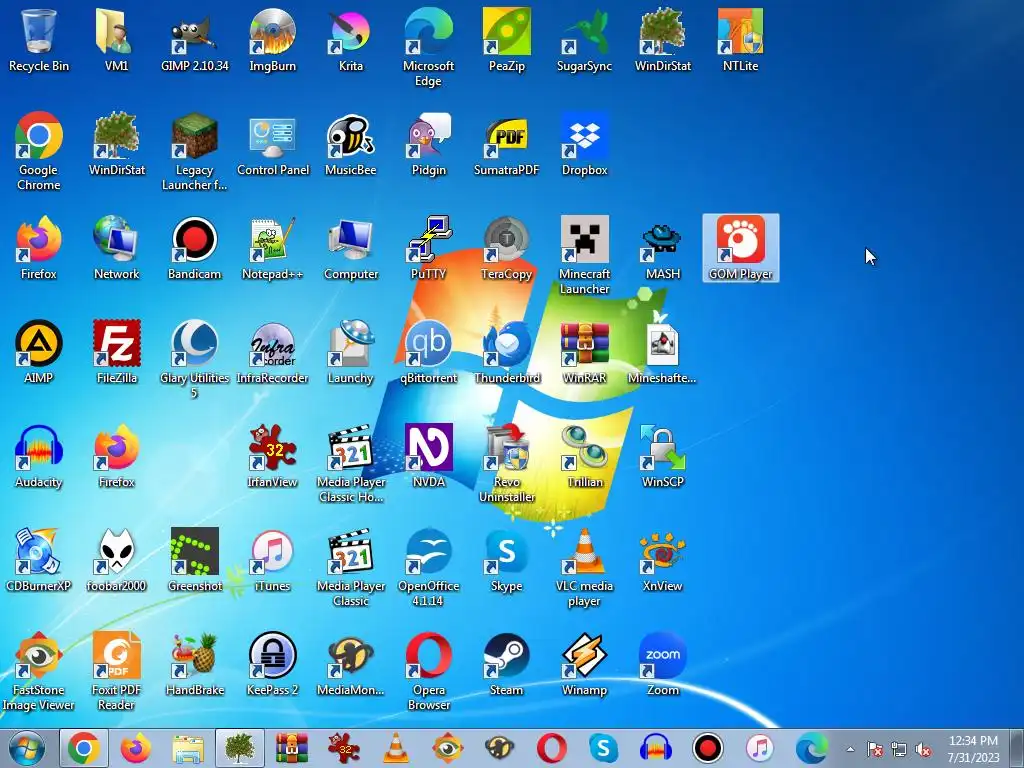Screen dimensions: 1024x768
Task: Click the InfraRecorder desktop shortcut
Action: (272, 353)
